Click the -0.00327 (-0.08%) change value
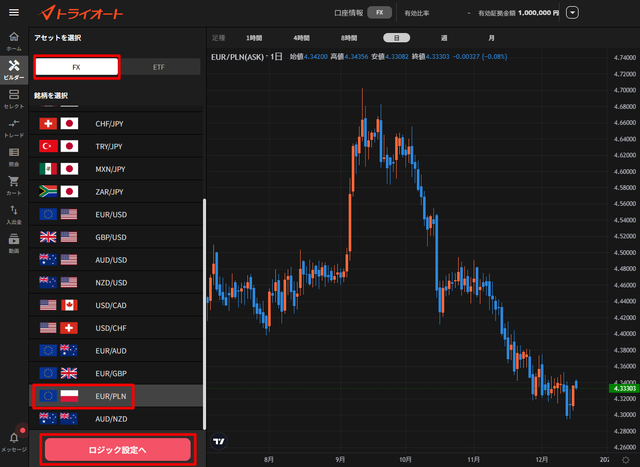Viewport: 640px width, 467px height. (x=480, y=57)
